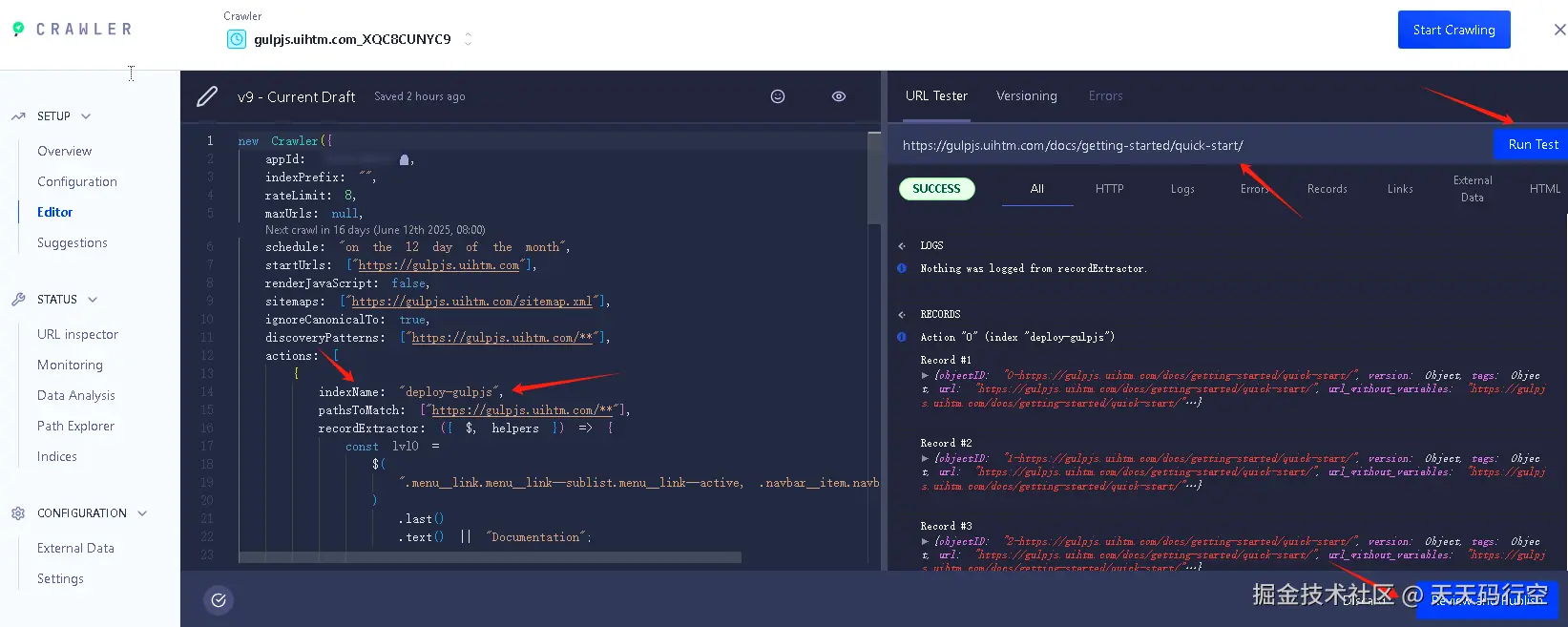This screenshot has width=1568, height=627.
Task: Open URL inspector in the sidebar
Action: pos(78,334)
